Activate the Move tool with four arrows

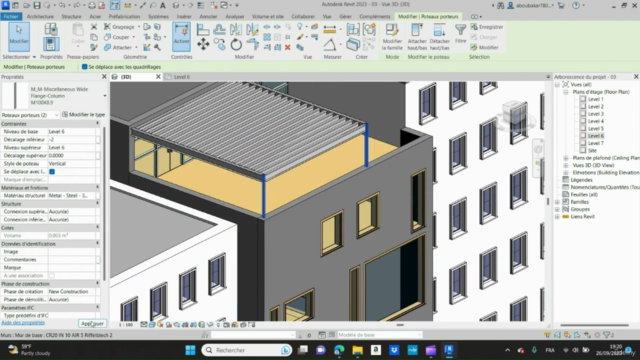[x=203, y=44]
